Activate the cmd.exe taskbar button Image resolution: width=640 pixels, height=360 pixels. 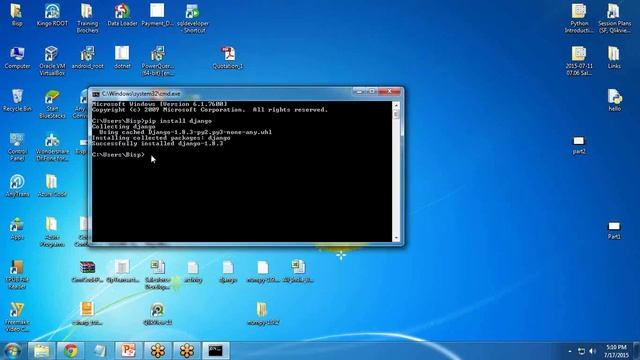(x=216, y=351)
